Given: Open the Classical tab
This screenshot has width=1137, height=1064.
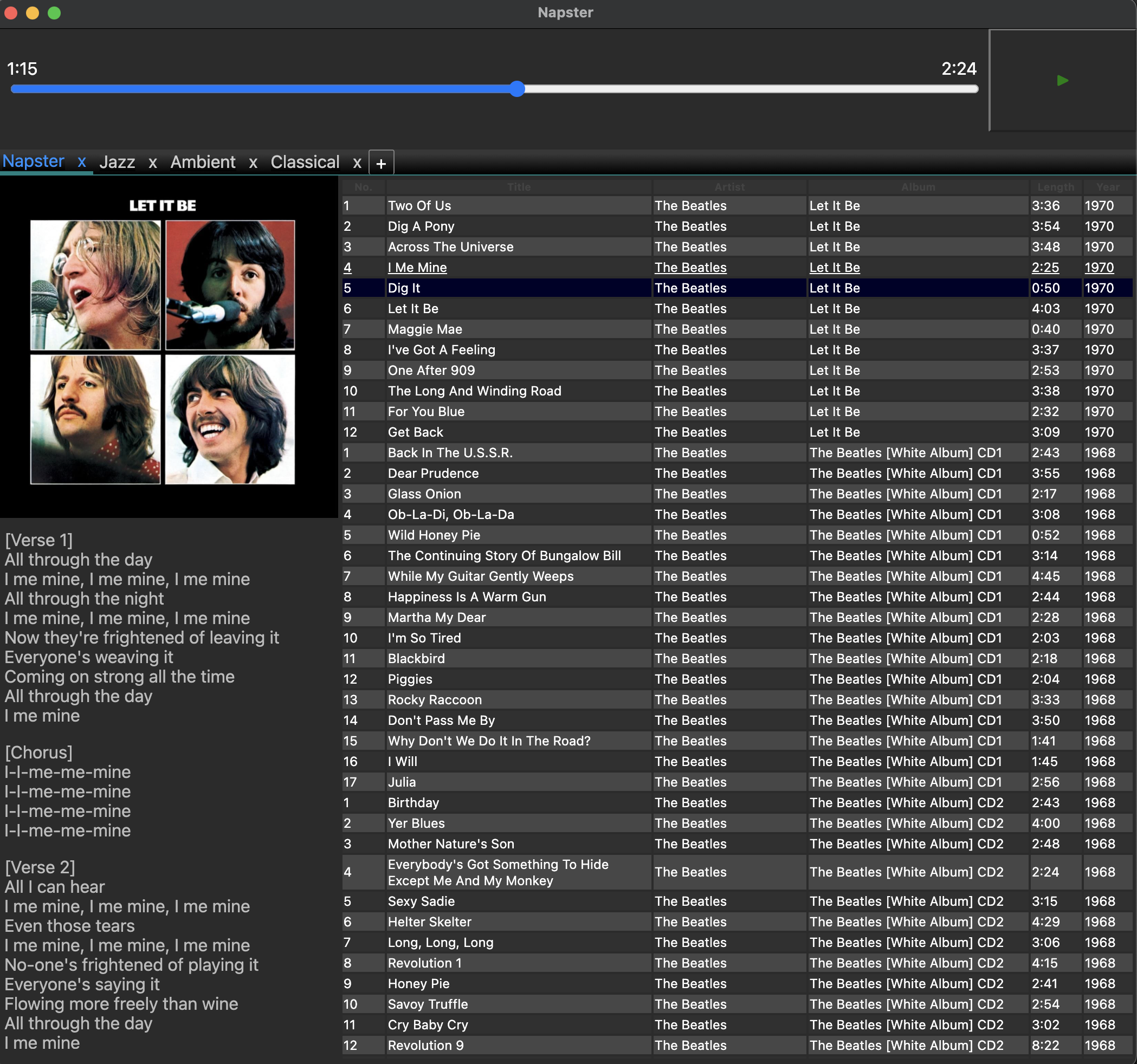Looking at the screenshot, I should coord(305,163).
